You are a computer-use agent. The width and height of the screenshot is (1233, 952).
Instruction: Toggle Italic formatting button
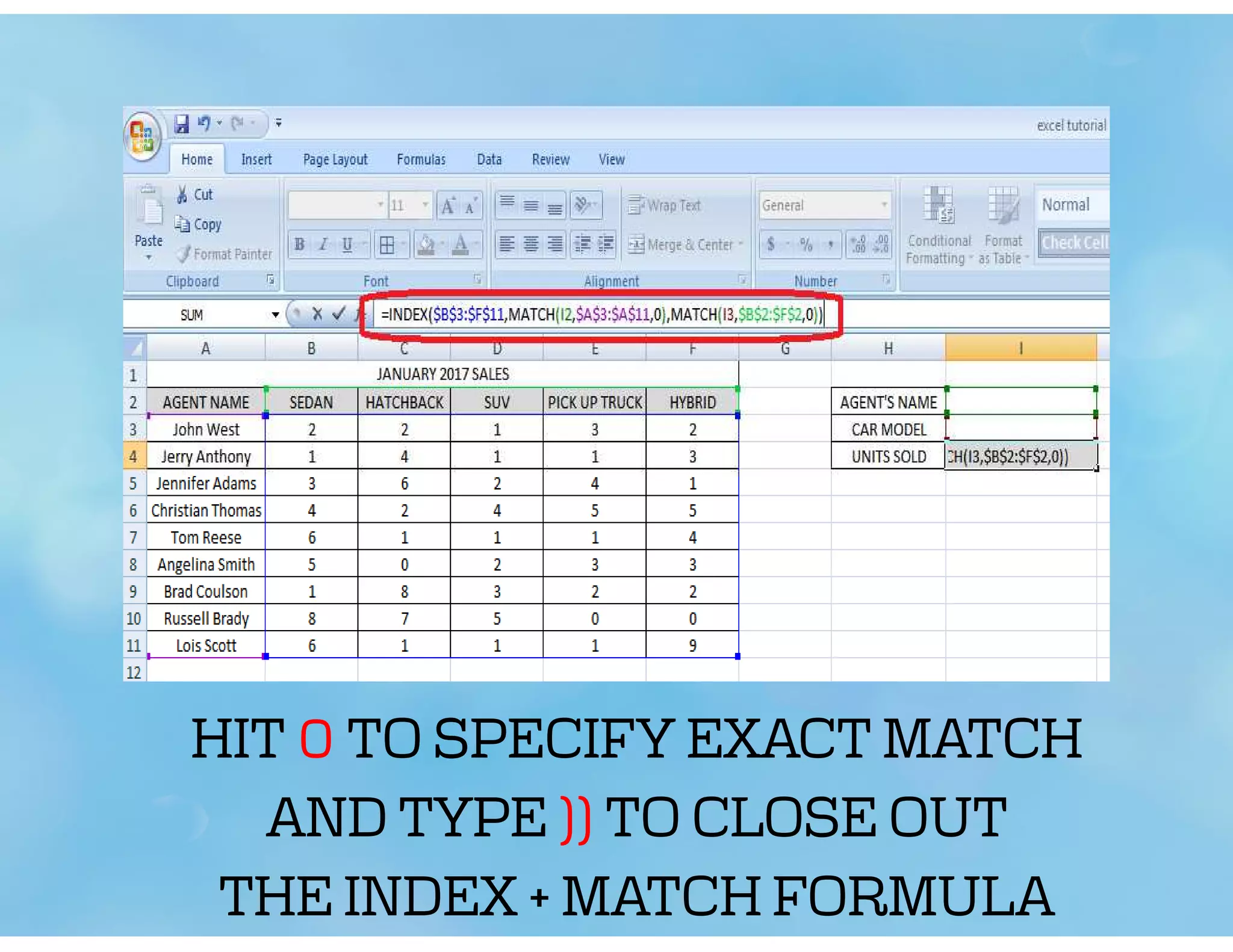coord(323,245)
